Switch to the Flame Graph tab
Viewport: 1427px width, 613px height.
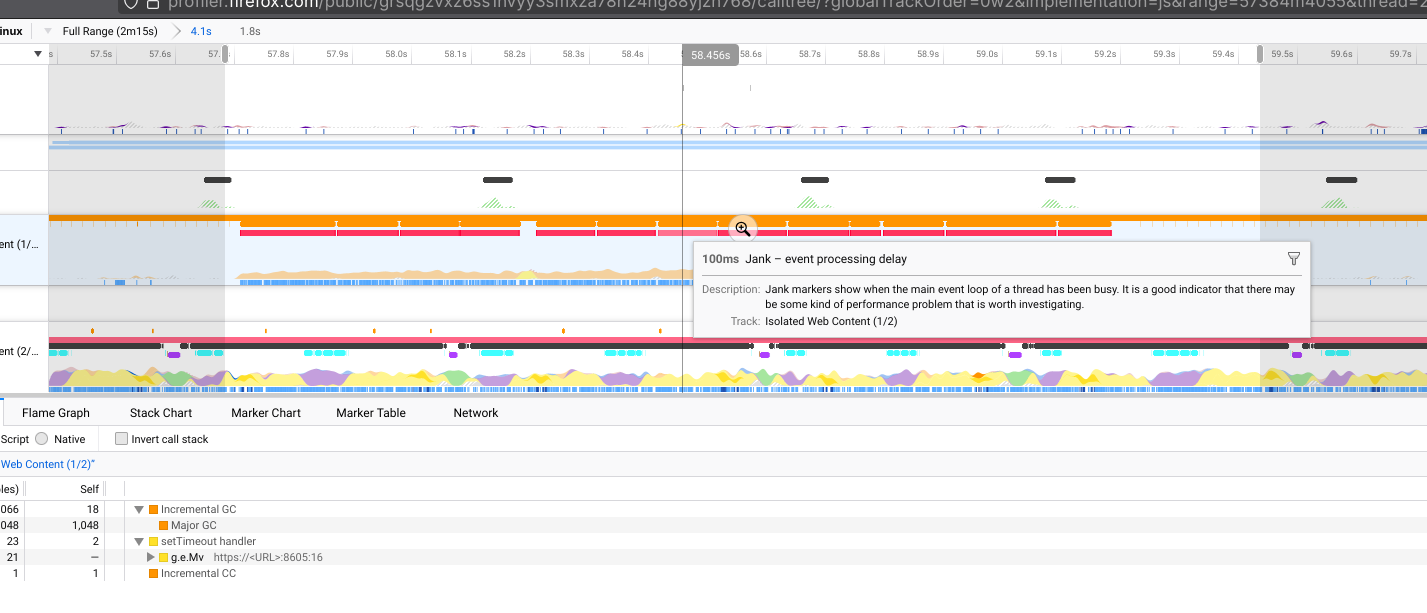click(55, 413)
